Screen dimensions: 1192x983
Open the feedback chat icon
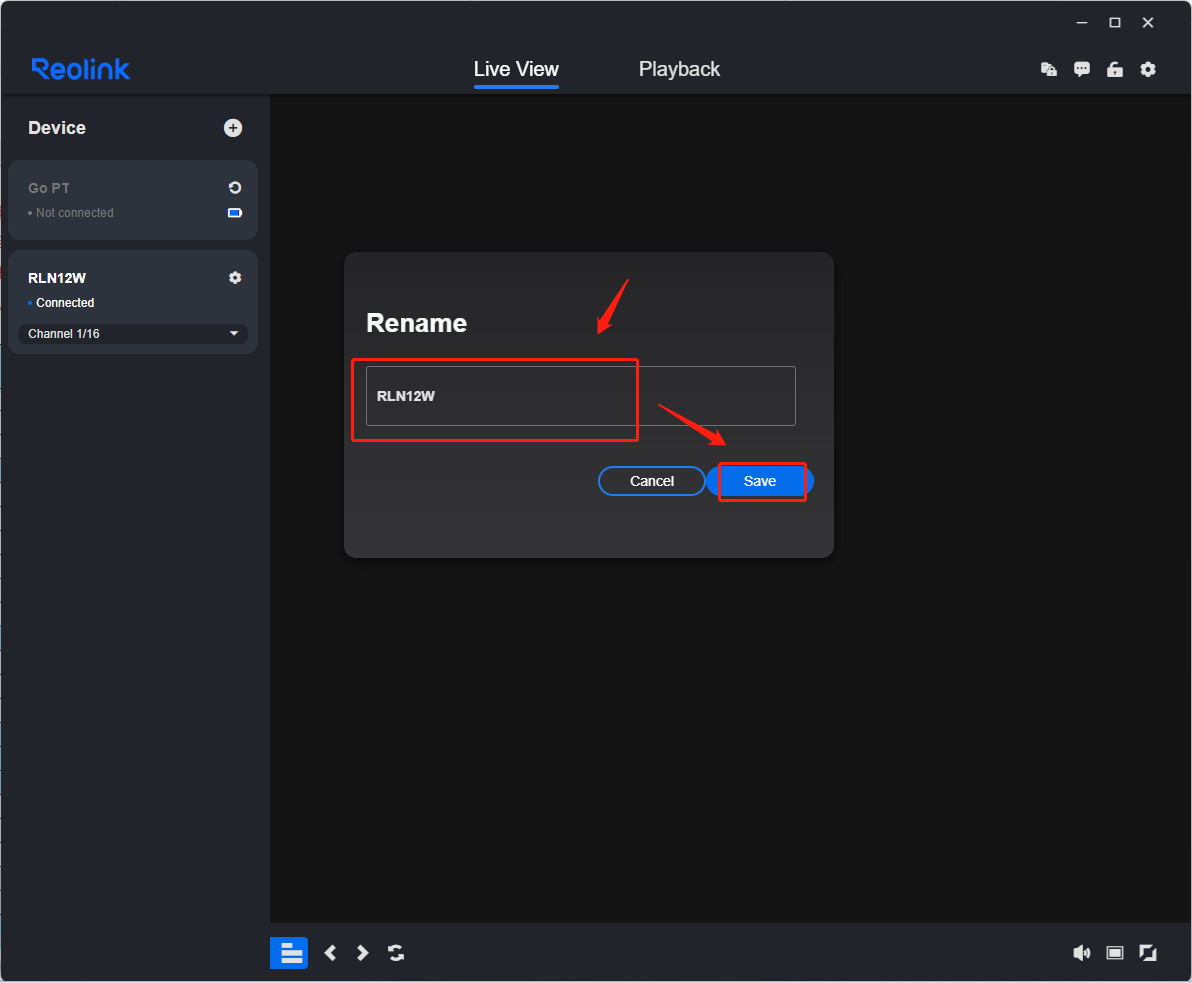(1082, 69)
